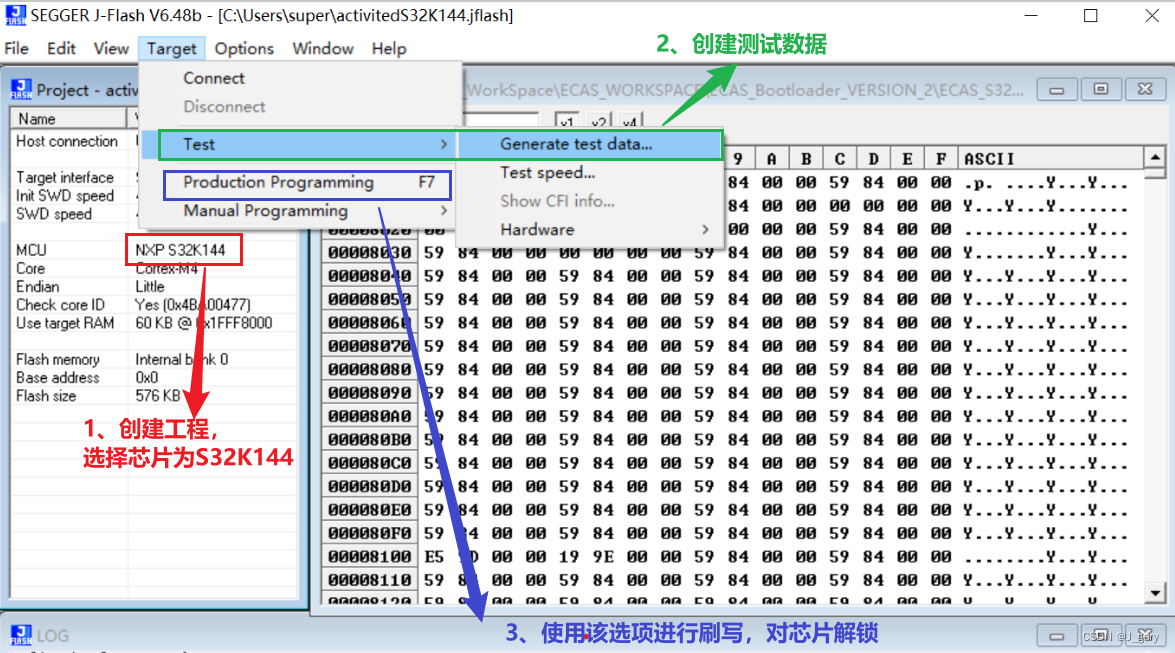Expand the Manual Programming submenu arrow
Screen dimensions: 1175x653
444,211
